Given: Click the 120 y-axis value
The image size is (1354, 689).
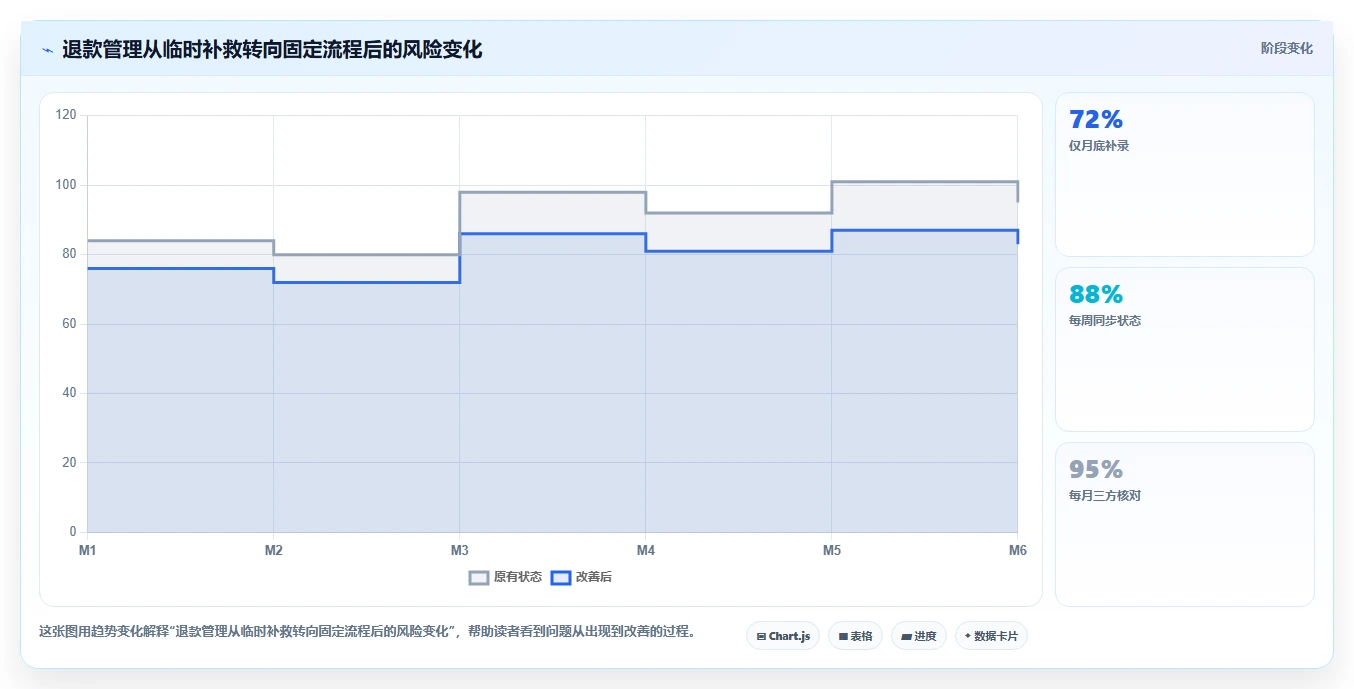Looking at the screenshot, I should [66, 115].
